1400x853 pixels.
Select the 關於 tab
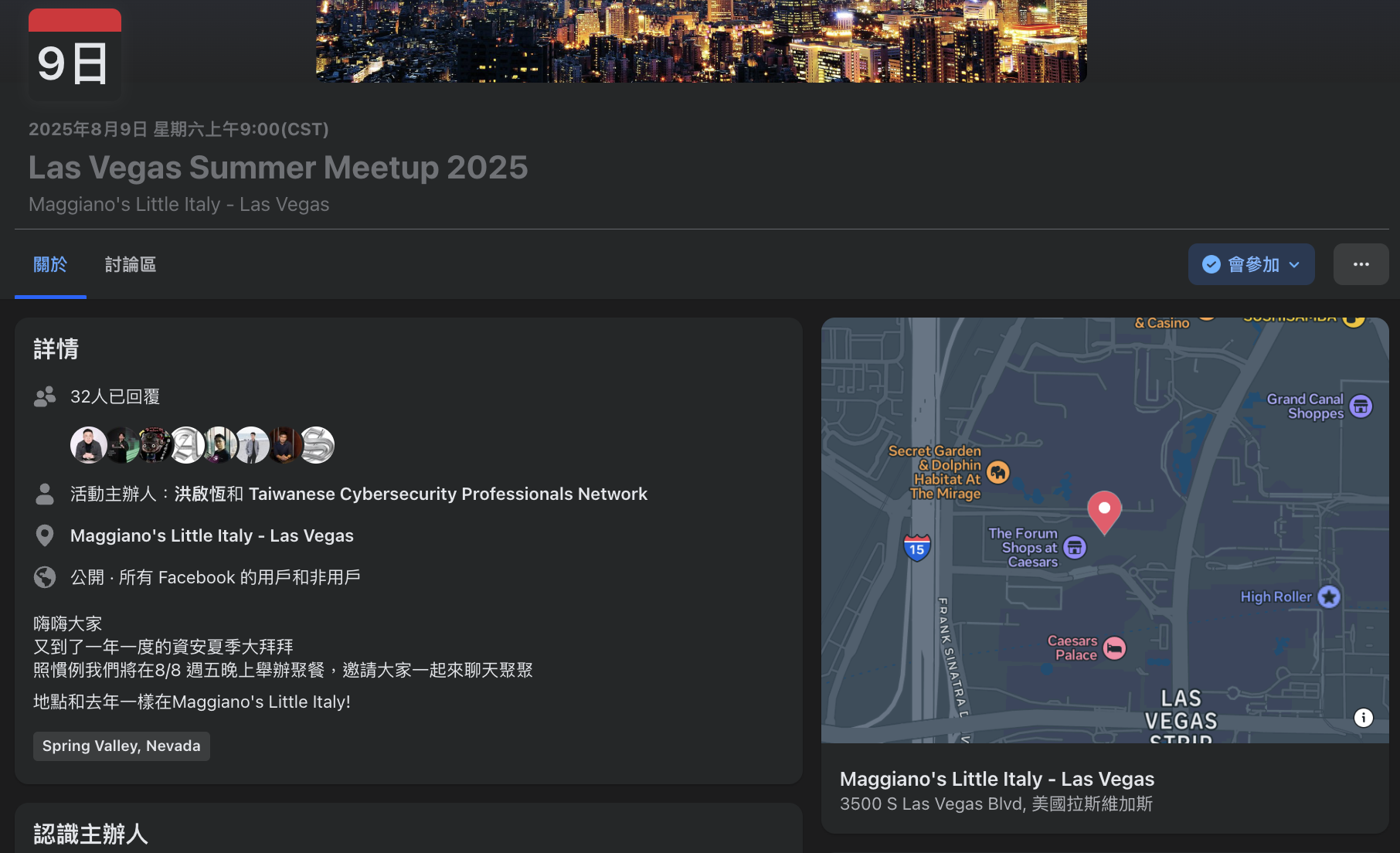[50, 265]
